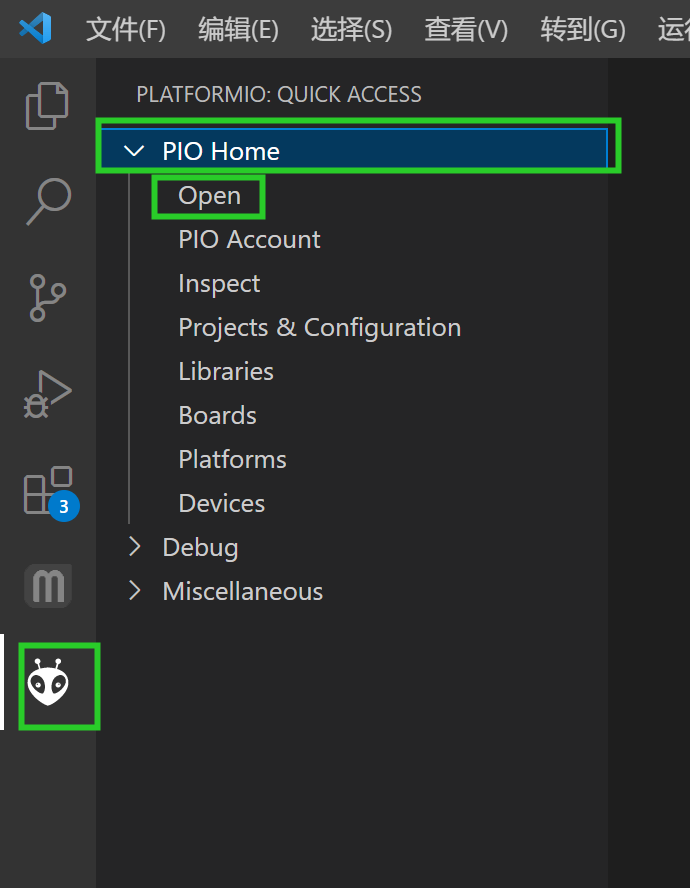Screen dimensions: 690x888
Task: Open the Source Control view icon
Action: pos(47,299)
